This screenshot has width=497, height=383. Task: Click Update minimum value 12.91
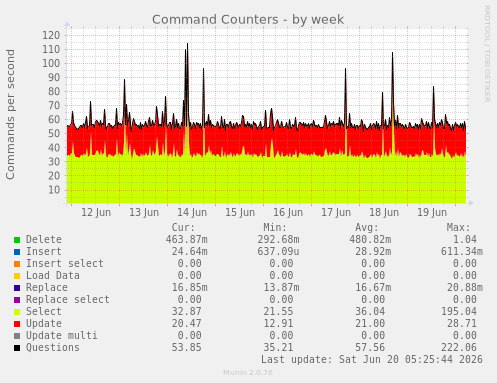[x=278, y=323]
